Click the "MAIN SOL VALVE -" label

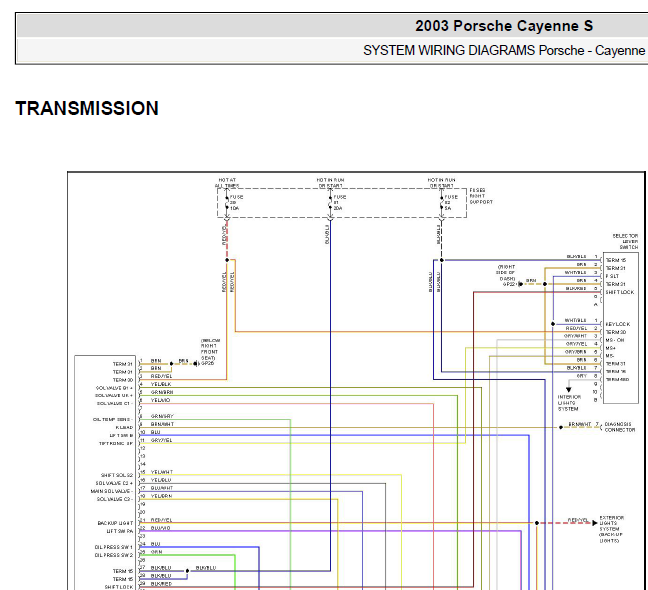click(112, 491)
